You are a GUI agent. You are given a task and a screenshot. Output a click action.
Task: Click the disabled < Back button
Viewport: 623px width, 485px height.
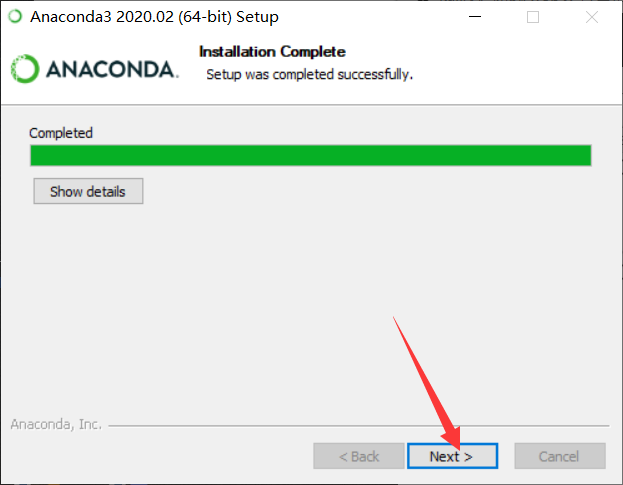pyautogui.click(x=359, y=456)
